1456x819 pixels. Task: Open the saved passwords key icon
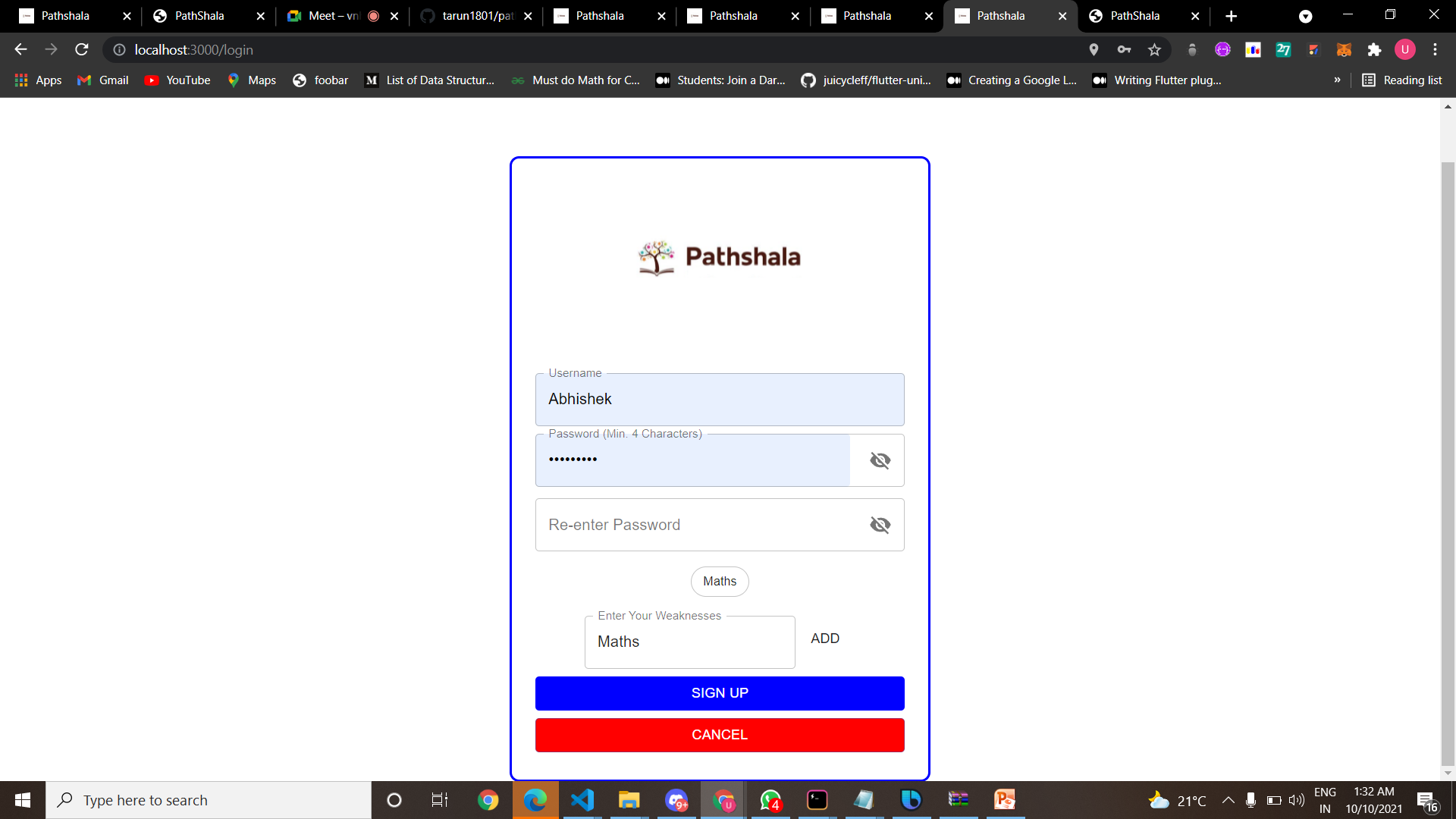[1124, 49]
